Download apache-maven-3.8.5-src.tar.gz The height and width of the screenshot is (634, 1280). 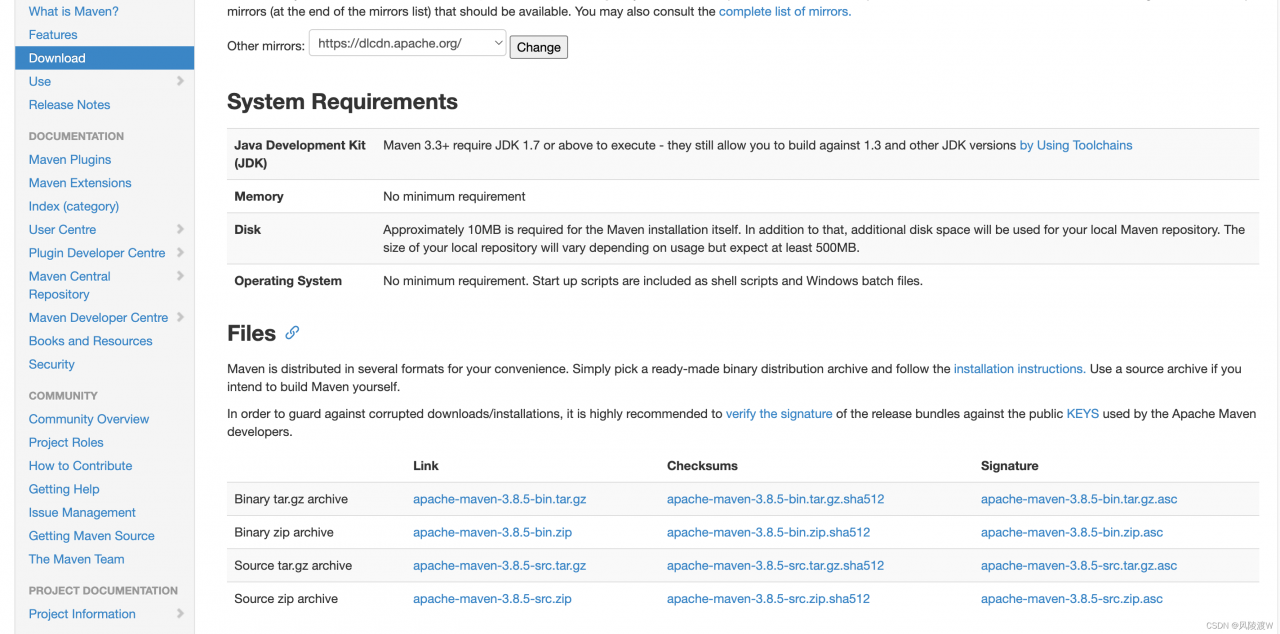(x=500, y=566)
